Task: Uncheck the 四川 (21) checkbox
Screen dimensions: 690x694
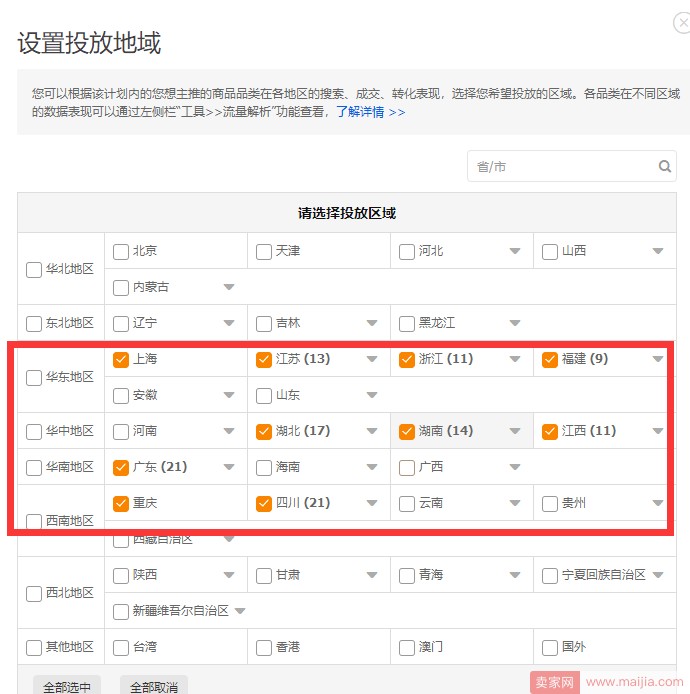Action: [264, 504]
